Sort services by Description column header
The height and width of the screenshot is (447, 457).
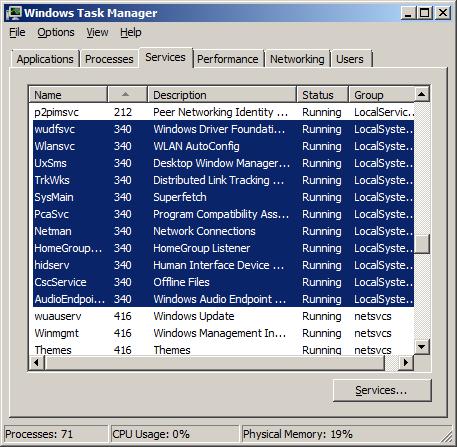point(222,94)
